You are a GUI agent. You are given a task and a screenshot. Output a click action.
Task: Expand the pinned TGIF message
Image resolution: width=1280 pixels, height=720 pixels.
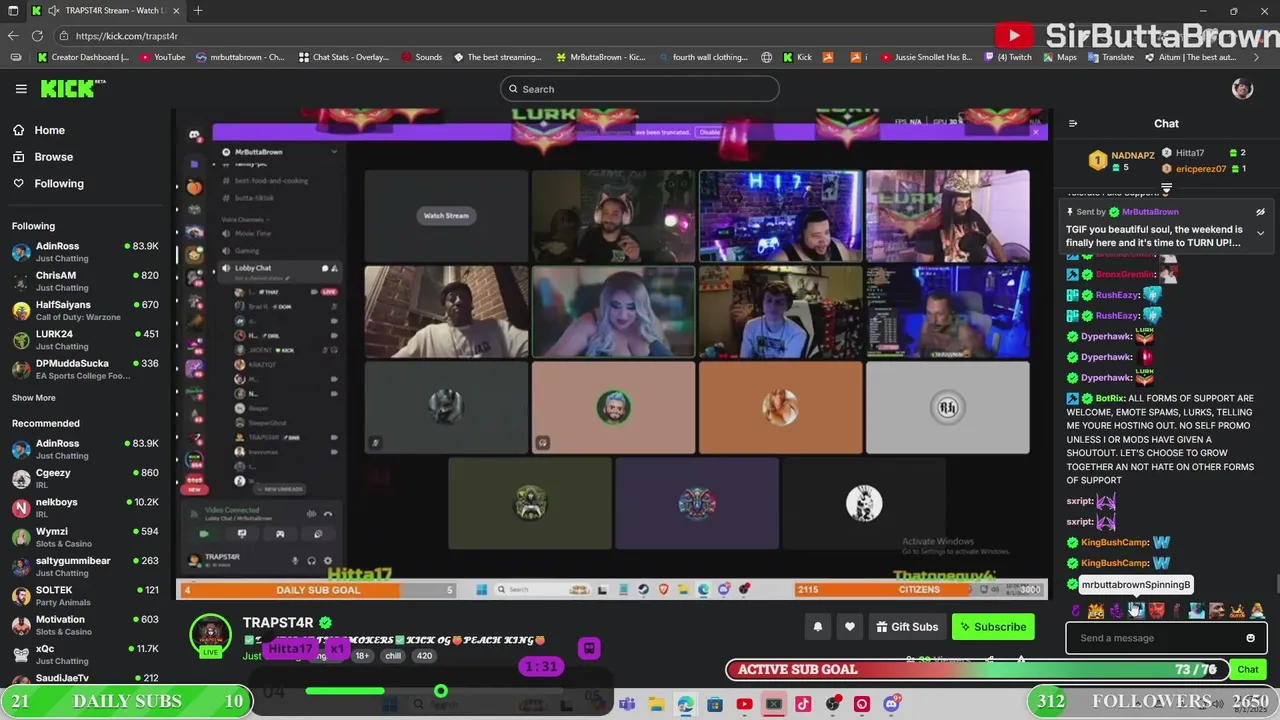[1260, 233]
